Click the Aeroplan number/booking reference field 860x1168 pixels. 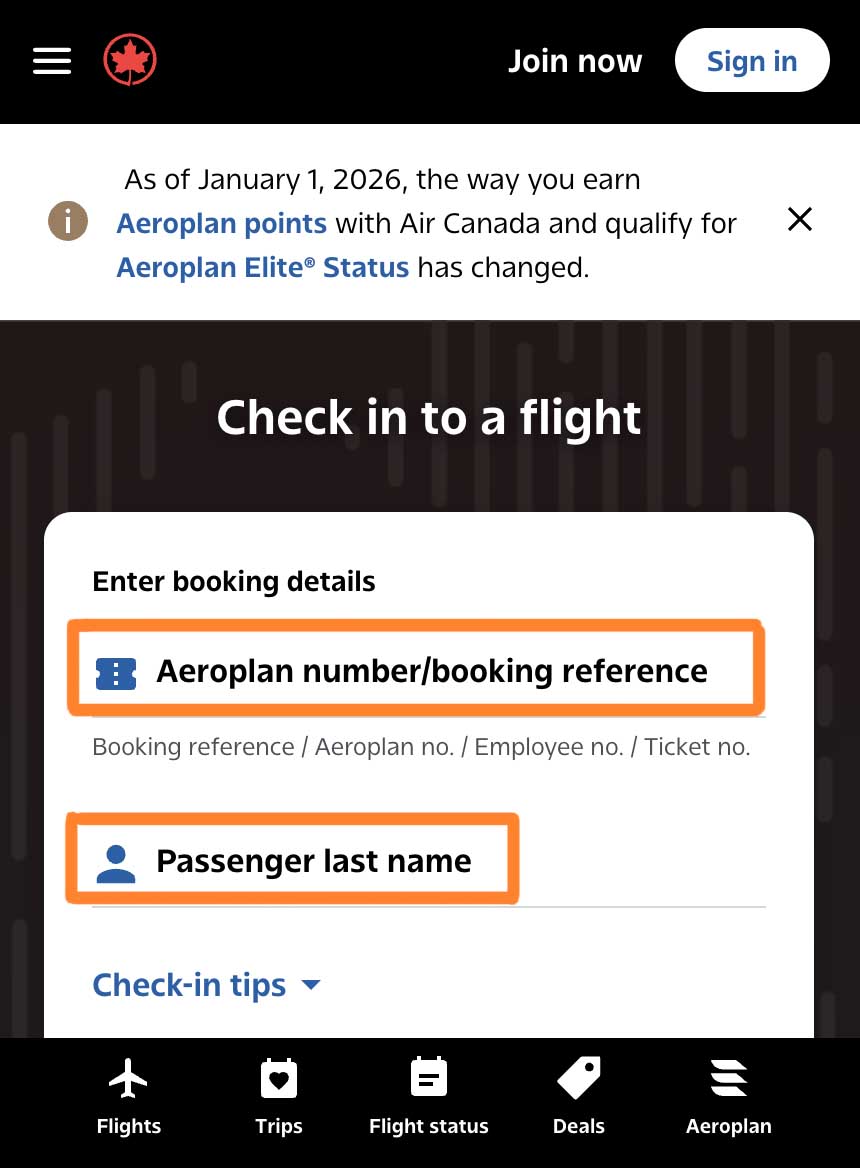432,671
